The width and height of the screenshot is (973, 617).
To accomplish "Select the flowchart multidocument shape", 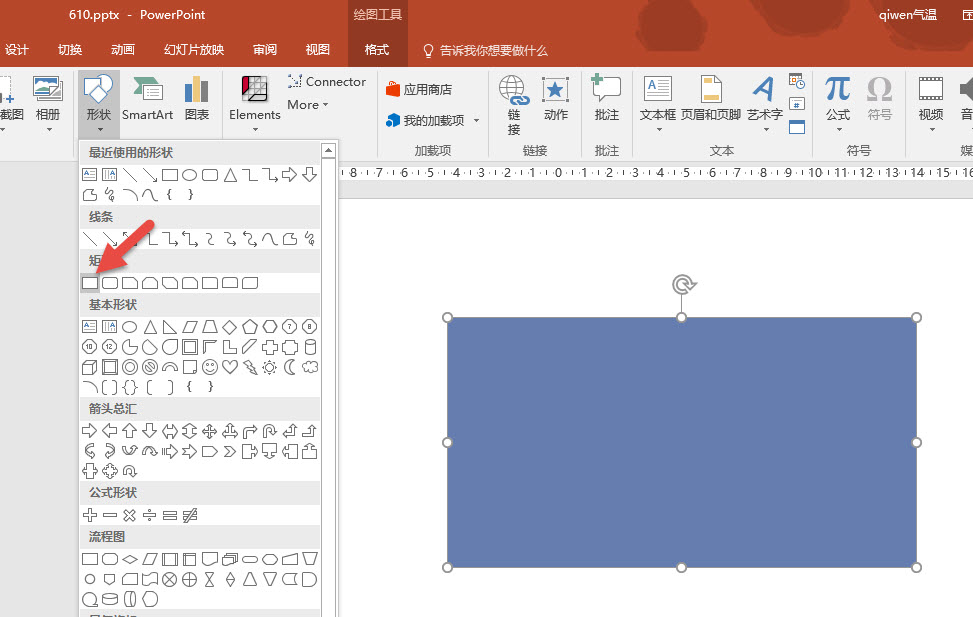I will (x=230, y=559).
